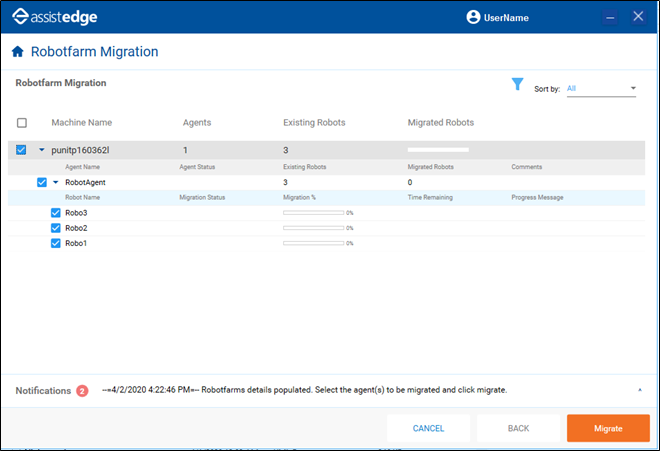Uncheck the punitp160362l machine checkbox
This screenshot has width=660, height=451.
point(22,150)
